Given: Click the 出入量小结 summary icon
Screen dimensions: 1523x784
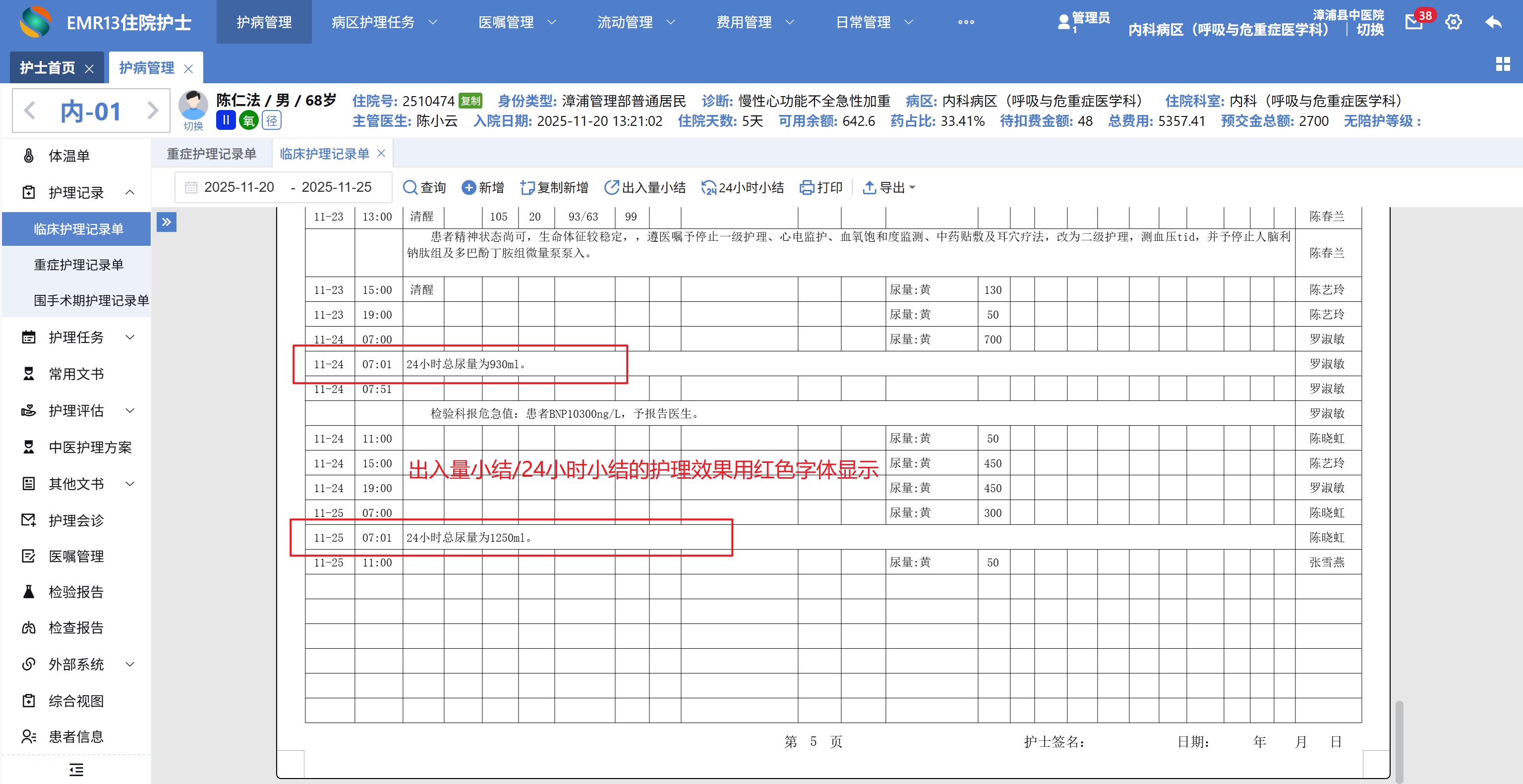Looking at the screenshot, I should pos(611,187).
